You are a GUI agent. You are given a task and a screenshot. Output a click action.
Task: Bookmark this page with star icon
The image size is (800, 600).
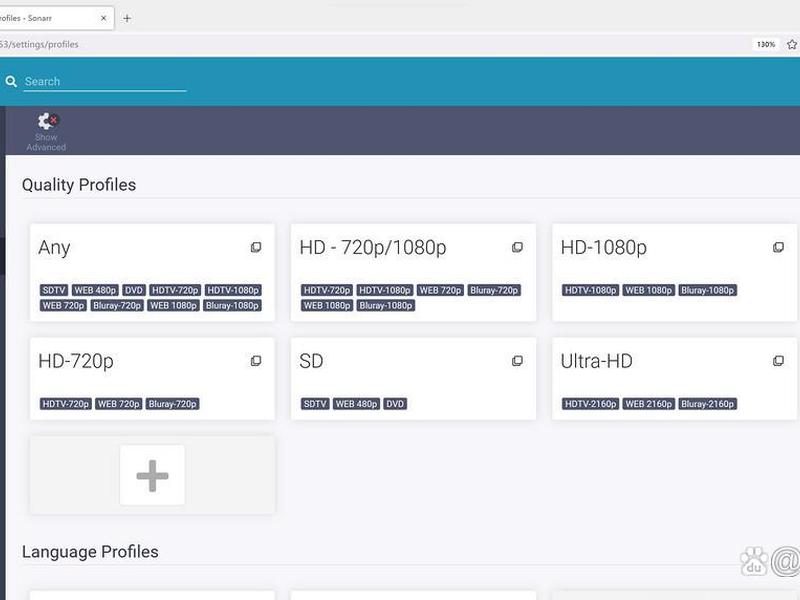(792, 44)
